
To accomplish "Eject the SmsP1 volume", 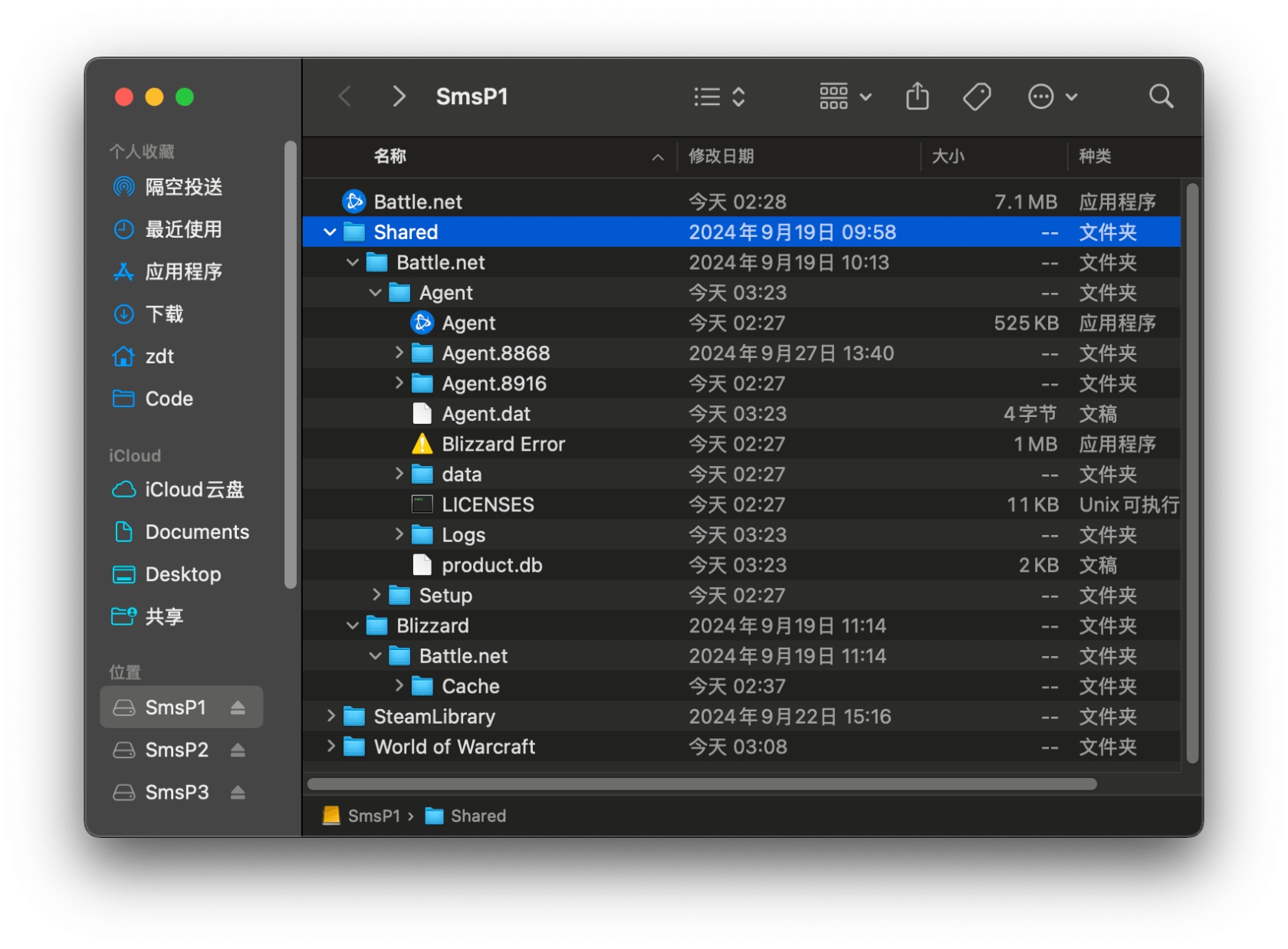I will (238, 708).
